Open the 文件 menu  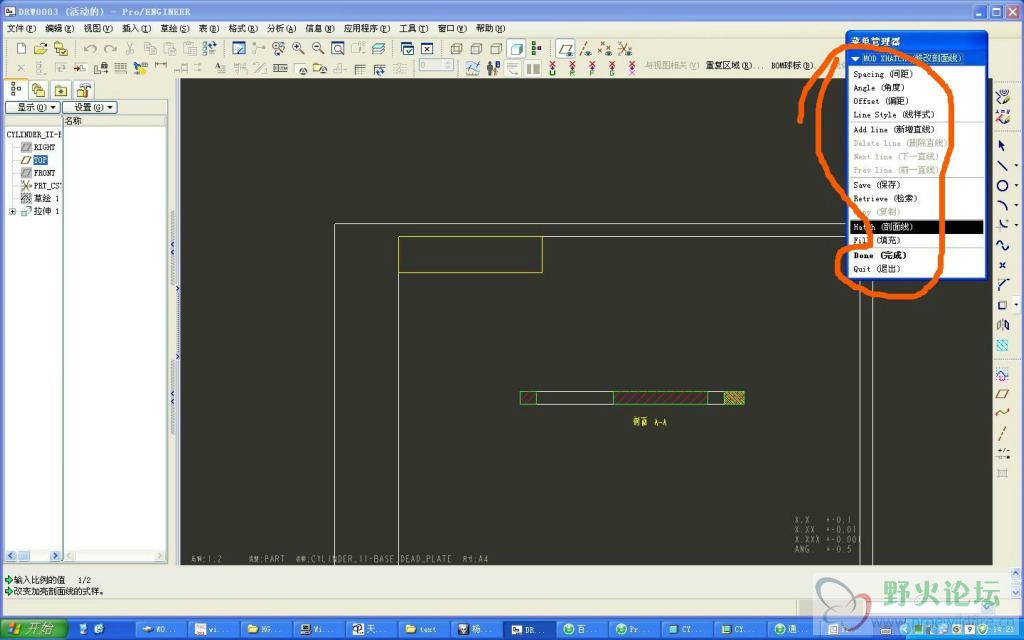pos(21,29)
